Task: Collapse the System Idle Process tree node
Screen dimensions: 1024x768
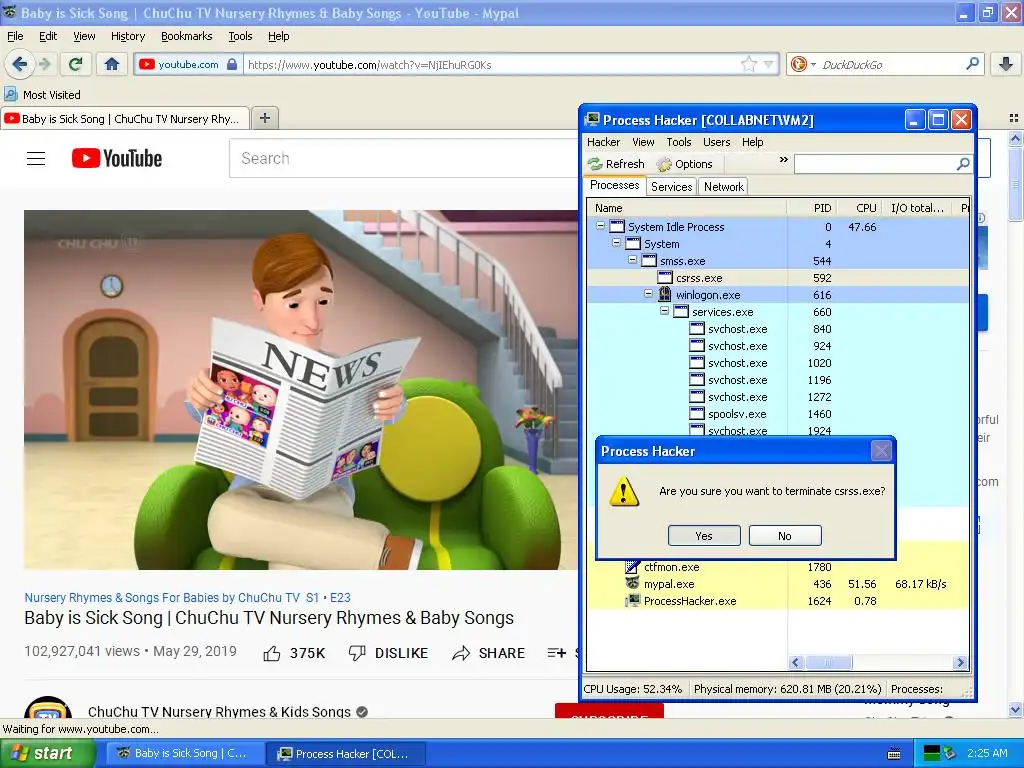Action: click(600, 226)
